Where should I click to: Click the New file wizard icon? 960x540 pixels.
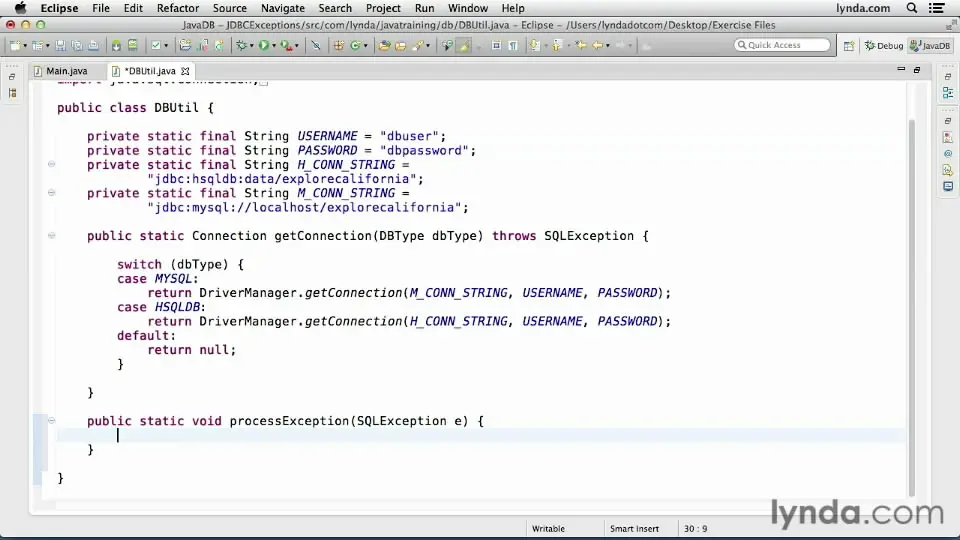(x=15, y=45)
